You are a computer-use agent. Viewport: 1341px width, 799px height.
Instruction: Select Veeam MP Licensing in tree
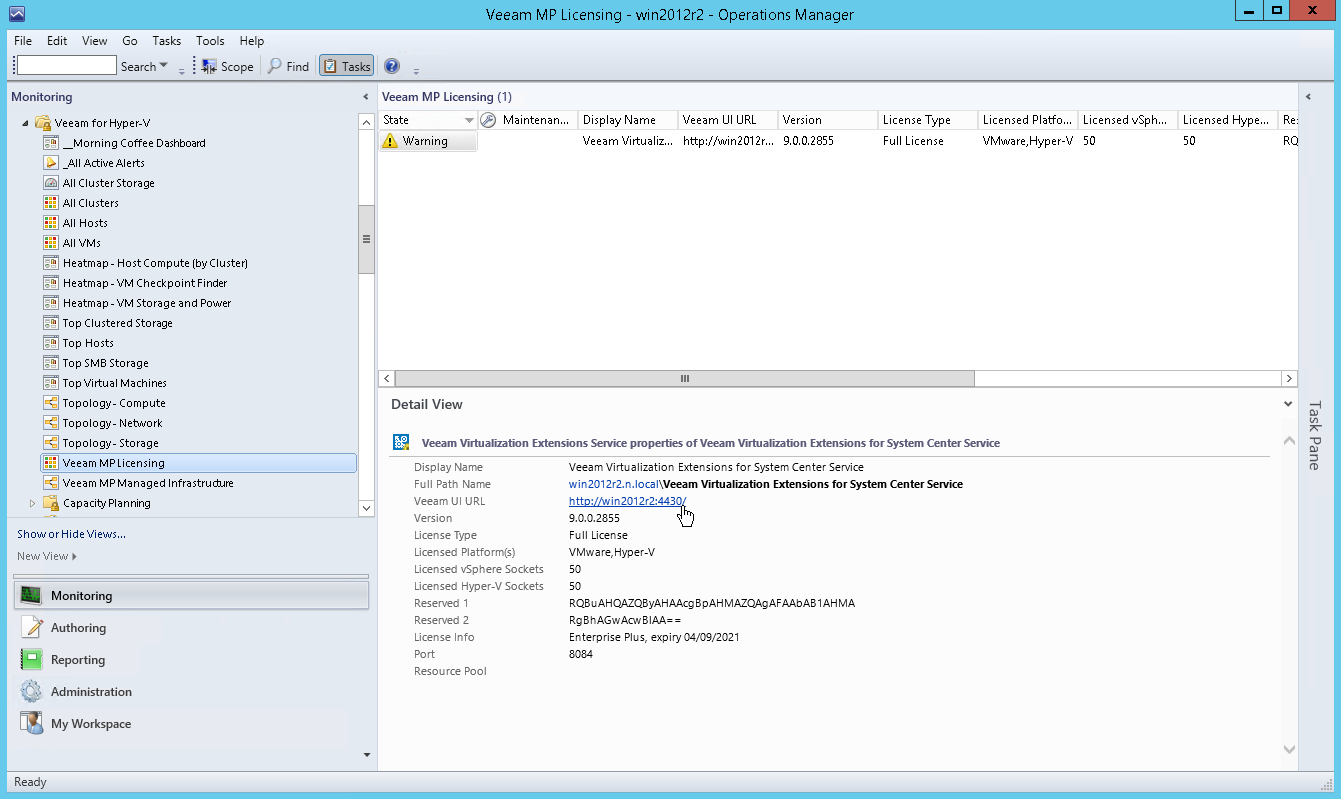tap(198, 463)
